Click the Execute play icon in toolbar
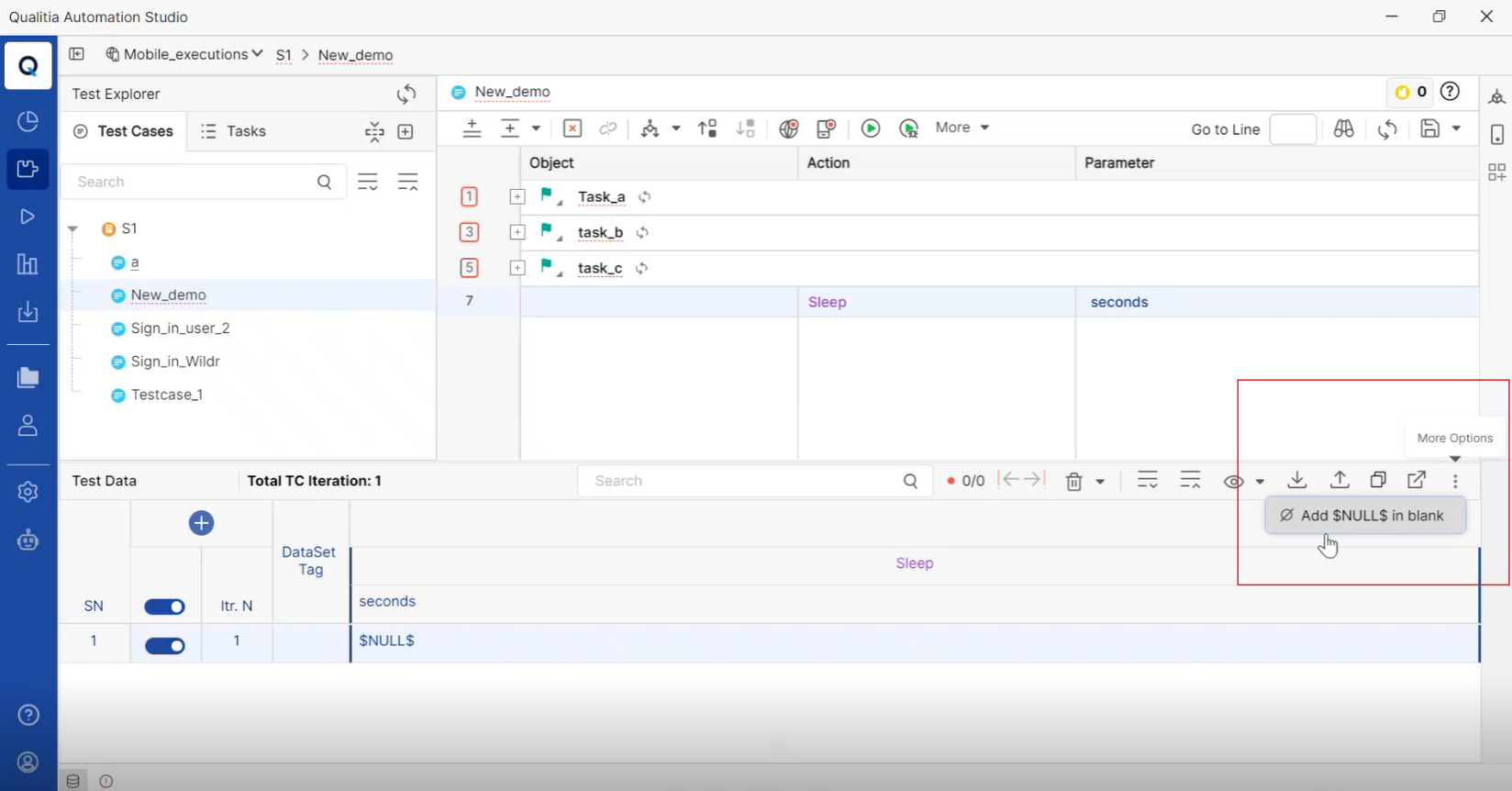The image size is (1512, 791). [x=871, y=128]
